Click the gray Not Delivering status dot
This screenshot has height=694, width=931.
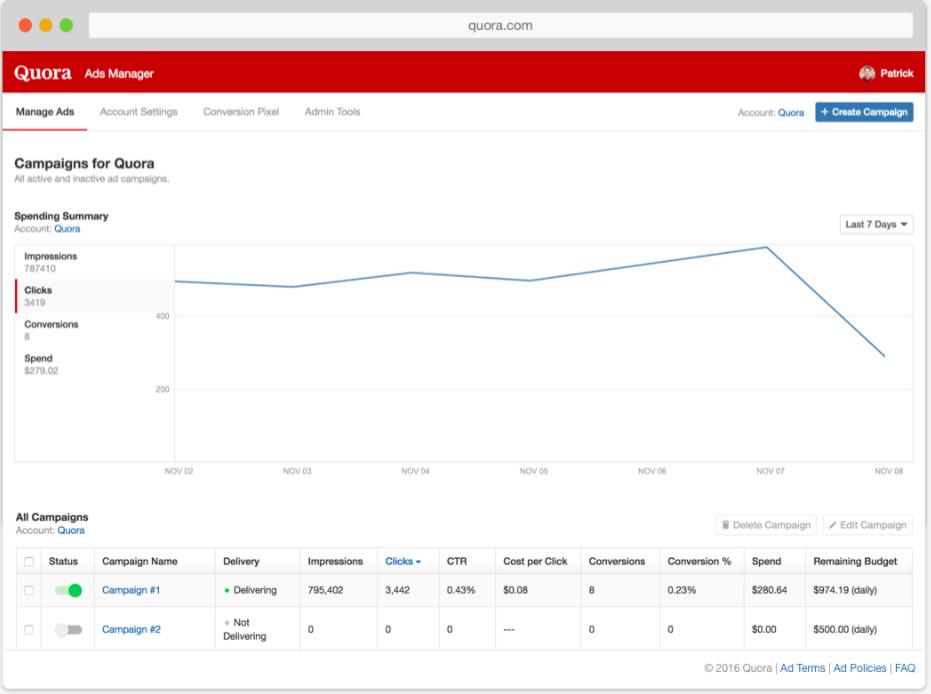(x=227, y=623)
